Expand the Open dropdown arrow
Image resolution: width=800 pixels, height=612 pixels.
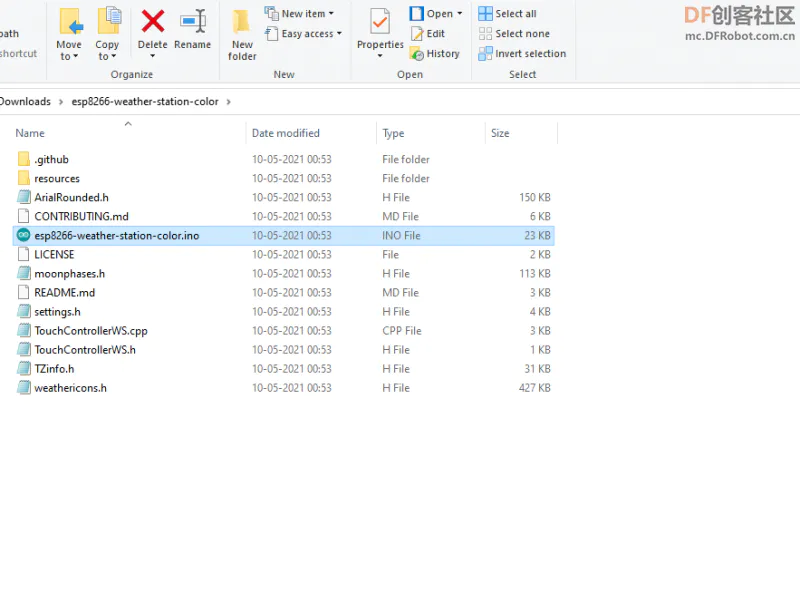pos(460,14)
